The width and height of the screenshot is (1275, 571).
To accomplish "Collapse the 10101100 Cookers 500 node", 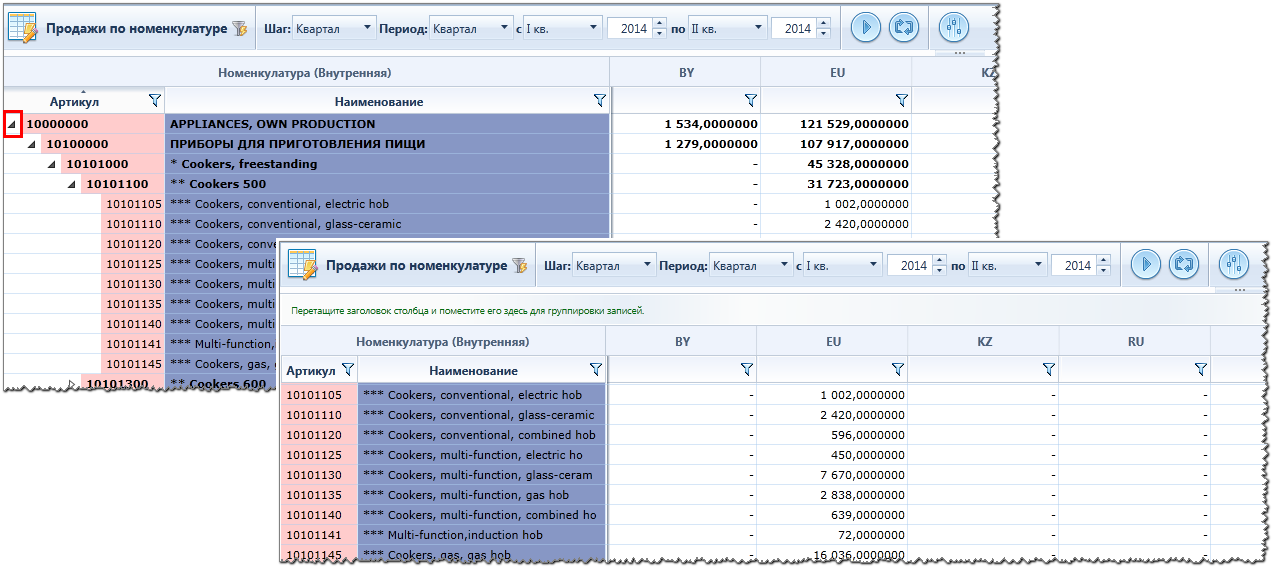I will pos(72,184).
